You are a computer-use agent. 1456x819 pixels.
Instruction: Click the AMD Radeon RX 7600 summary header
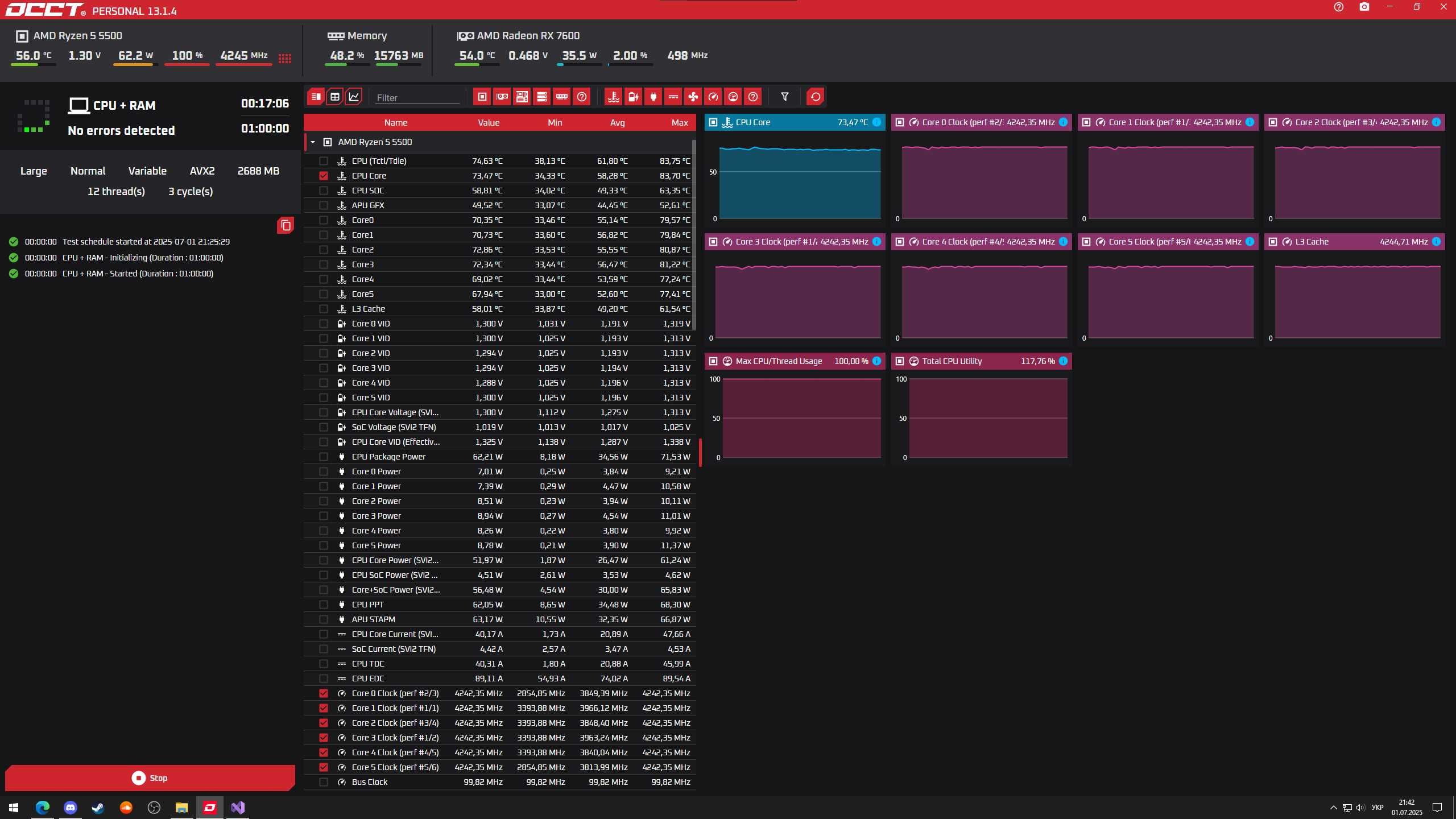[519, 36]
